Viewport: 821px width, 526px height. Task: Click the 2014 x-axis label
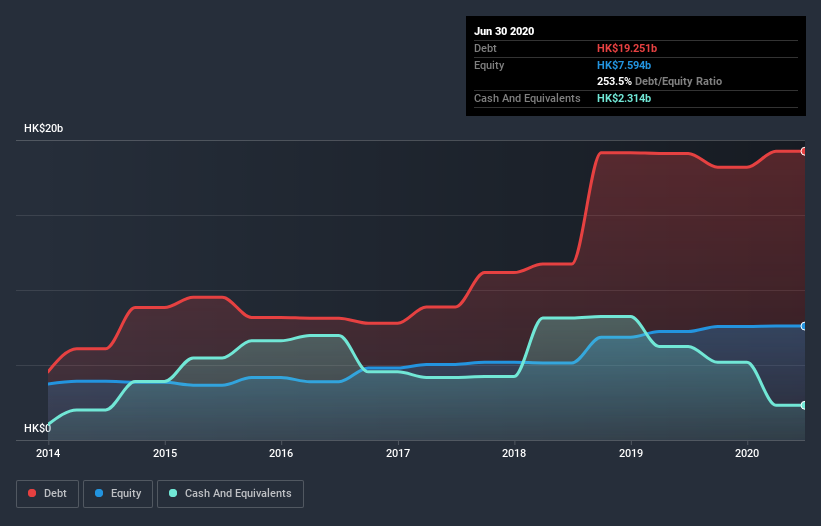(48, 453)
